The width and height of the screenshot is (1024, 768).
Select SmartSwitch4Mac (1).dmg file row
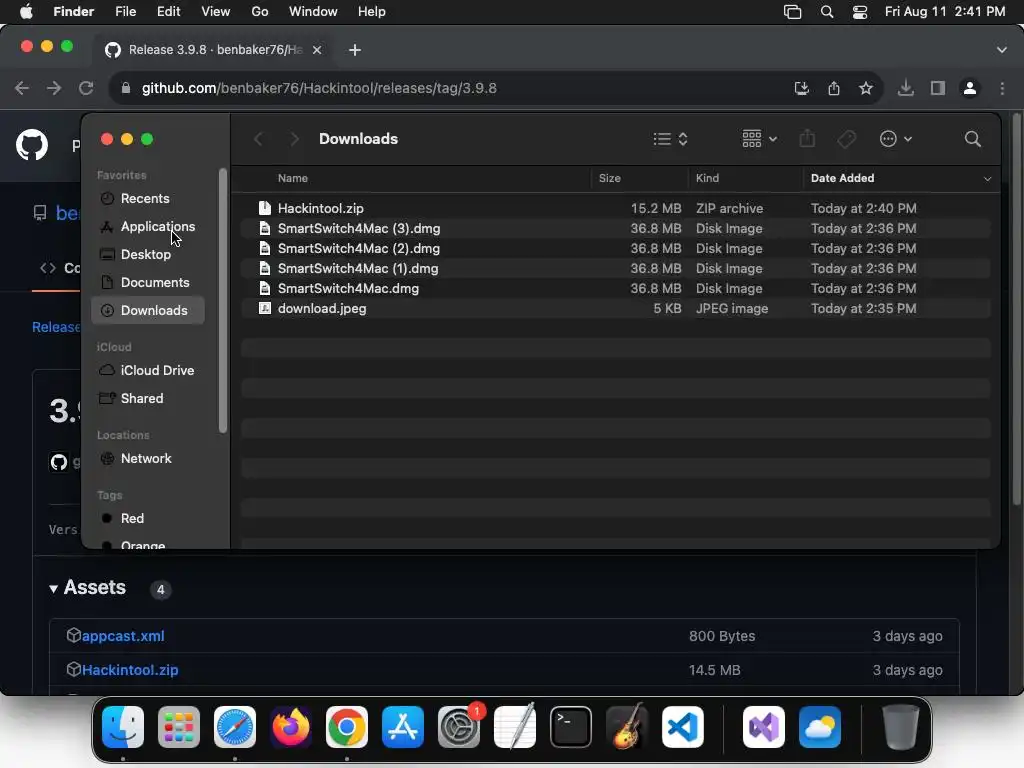(616, 268)
